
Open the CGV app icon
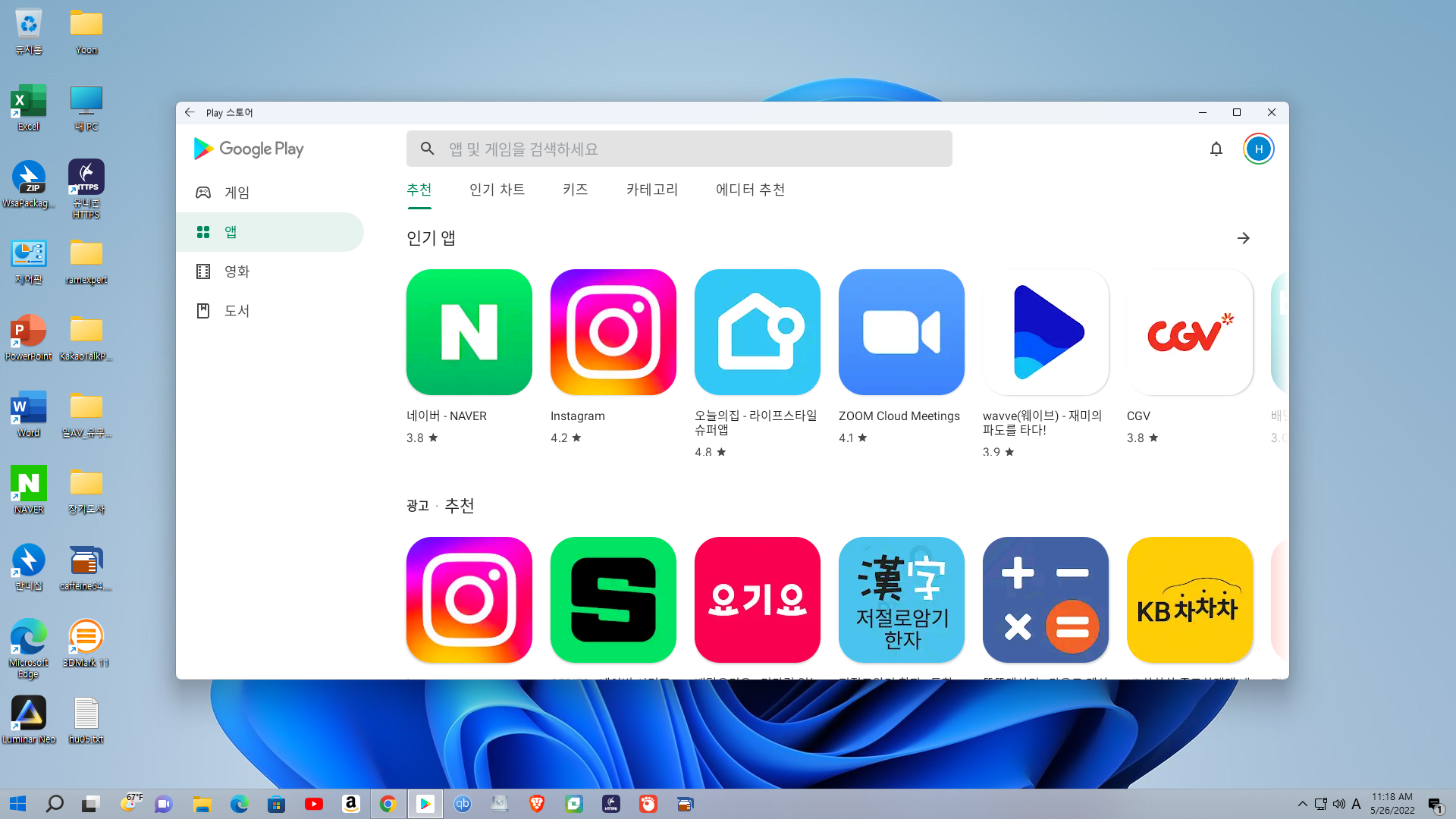pyautogui.click(x=1189, y=332)
